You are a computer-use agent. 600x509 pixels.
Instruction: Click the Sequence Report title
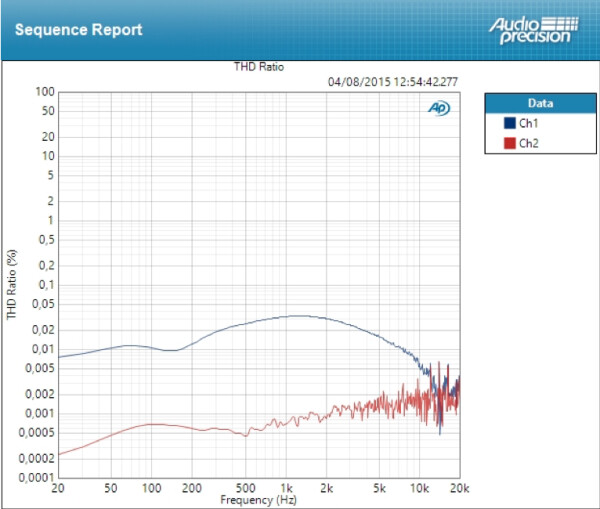(x=78, y=30)
